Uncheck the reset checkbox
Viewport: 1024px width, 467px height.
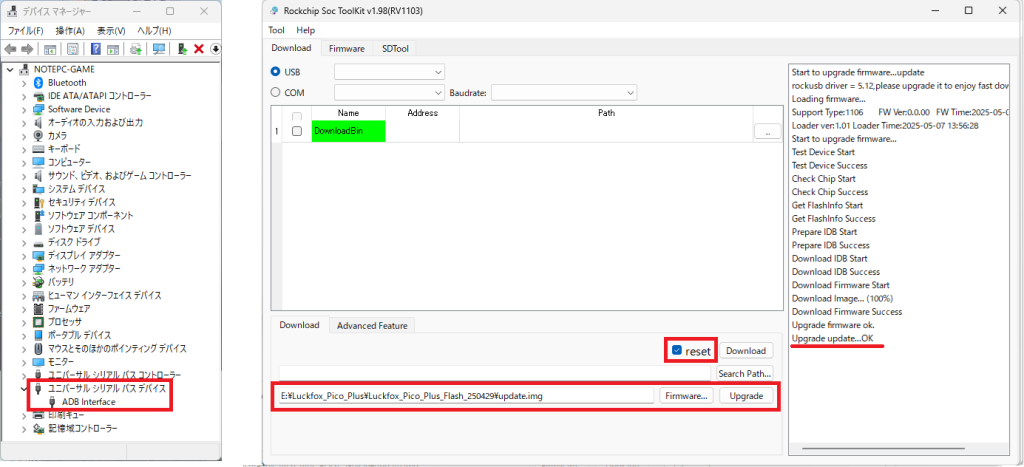(x=678, y=350)
